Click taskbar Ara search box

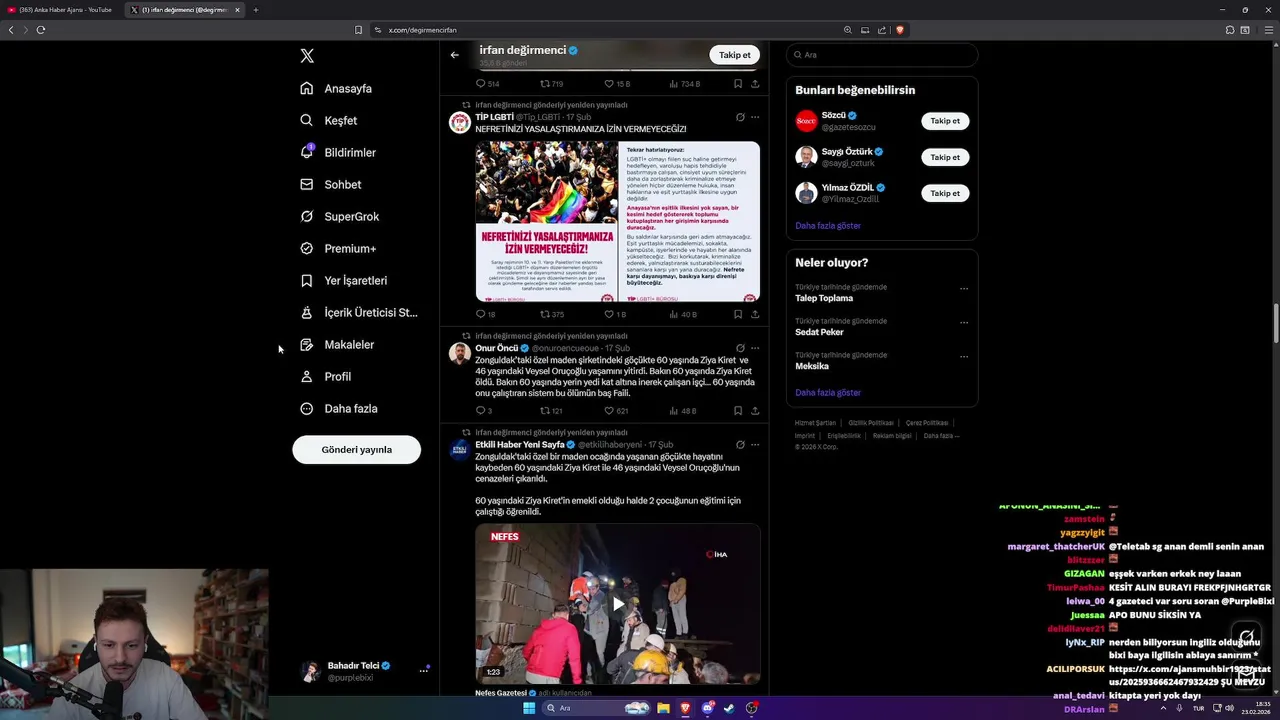[597, 708]
